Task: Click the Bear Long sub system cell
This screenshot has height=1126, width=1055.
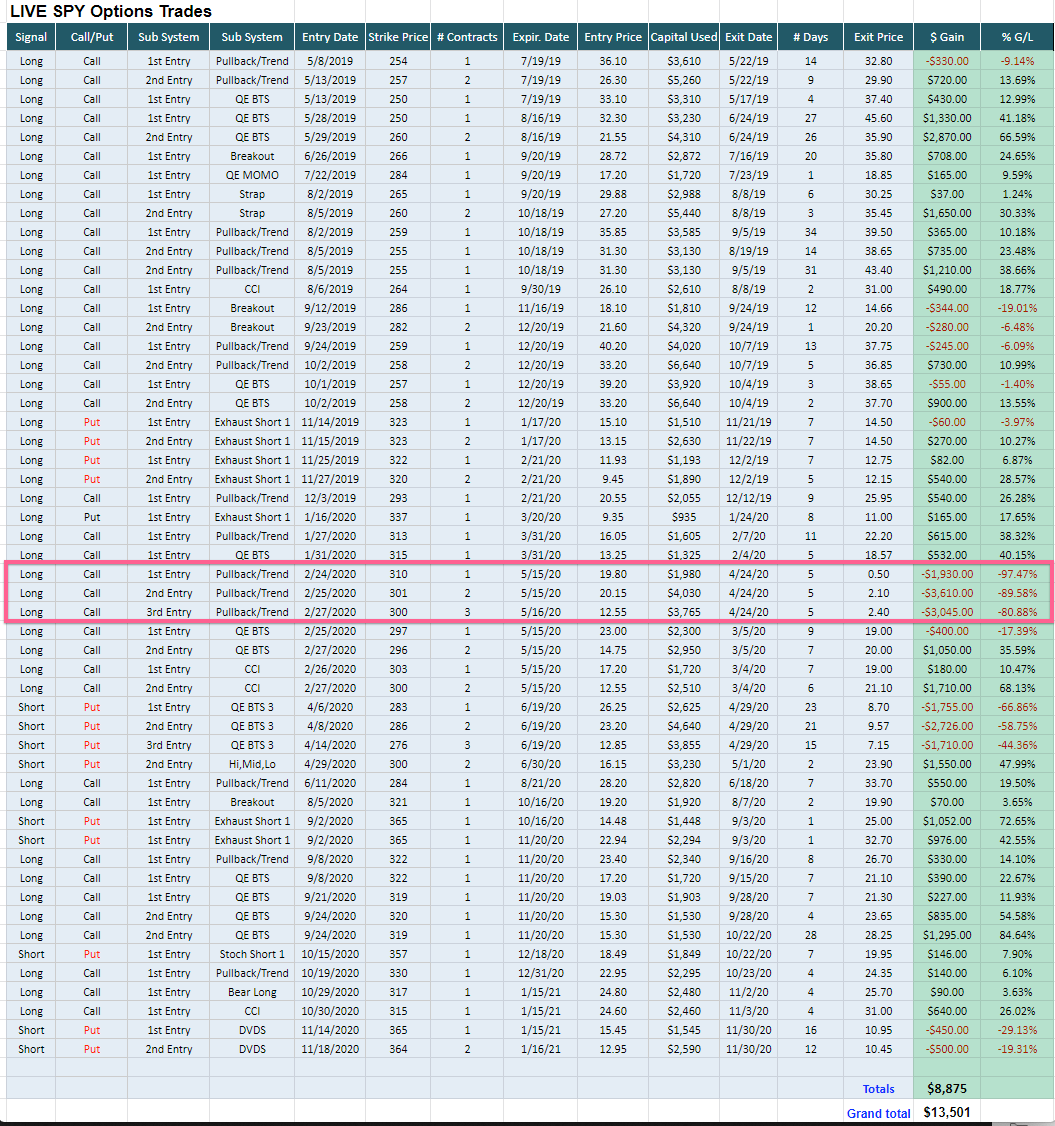Action: coord(252,992)
